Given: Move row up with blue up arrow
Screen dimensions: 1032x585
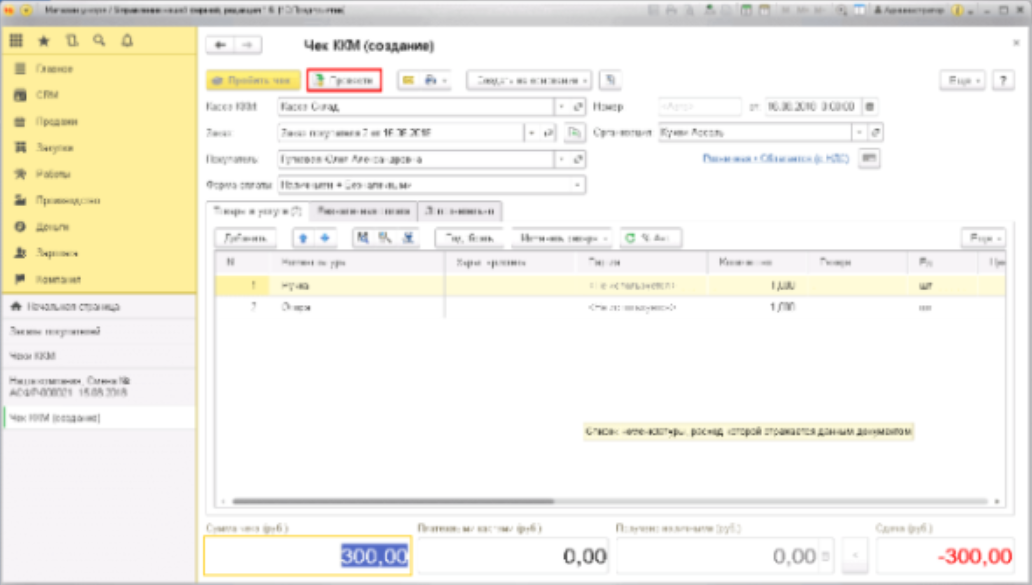Looking at the screenshot, I should coord(302,238).
